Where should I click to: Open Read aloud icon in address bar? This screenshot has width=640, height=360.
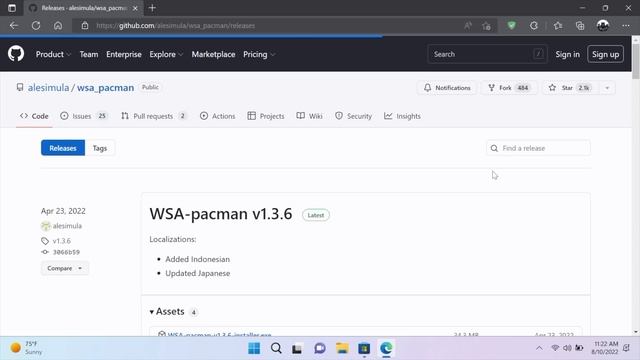tap(468, 26)
